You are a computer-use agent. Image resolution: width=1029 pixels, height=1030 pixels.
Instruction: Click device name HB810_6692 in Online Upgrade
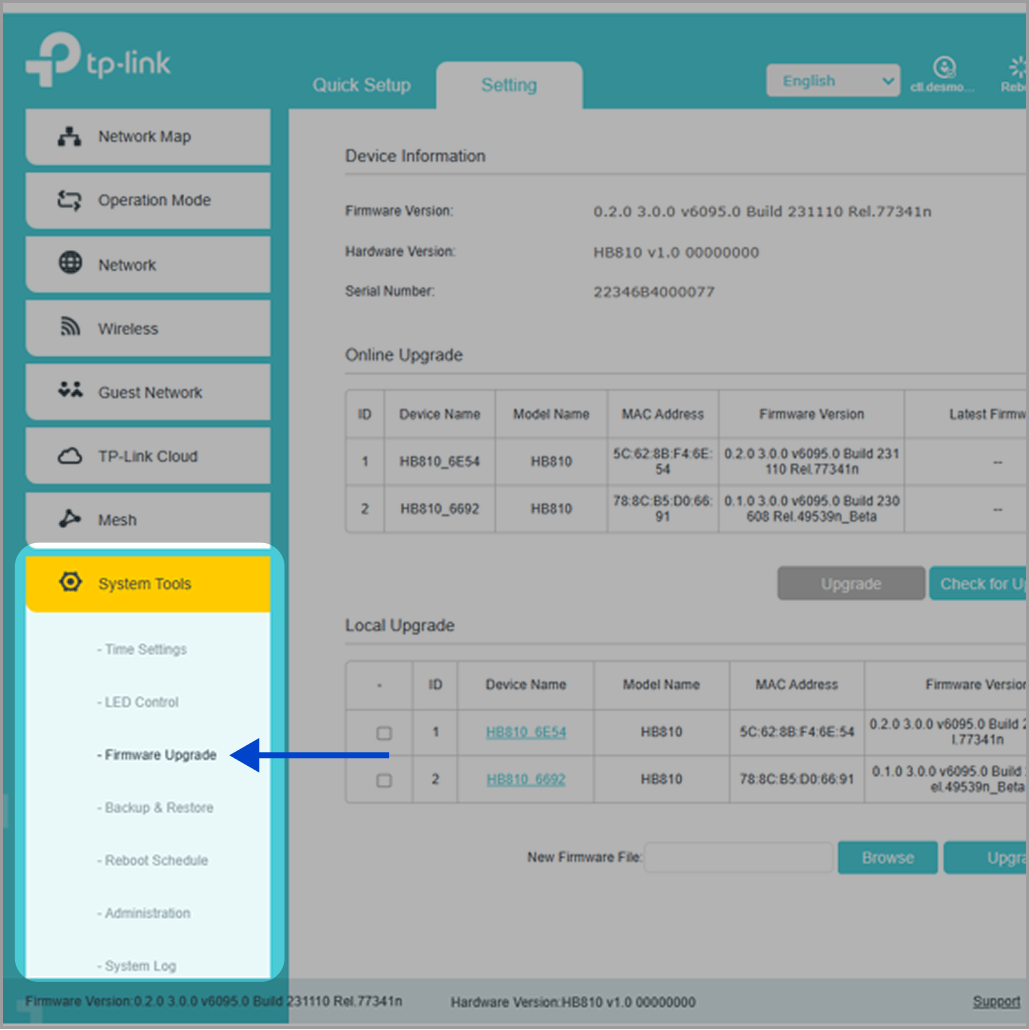click(440, 508)
